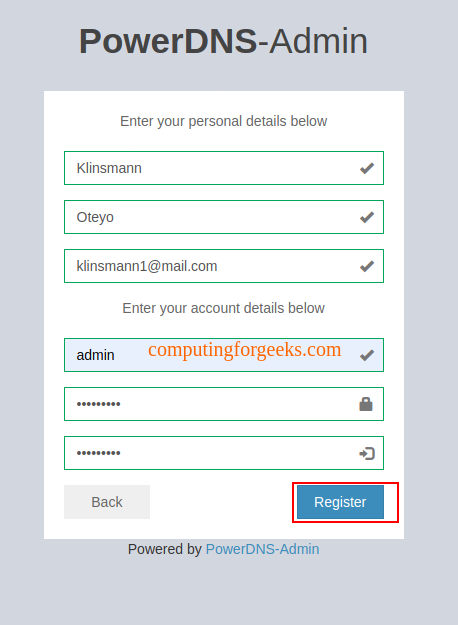Click the 'Powered by' footer text
The height and width of the screenshot is (625, 458).
tap(165, 549)
